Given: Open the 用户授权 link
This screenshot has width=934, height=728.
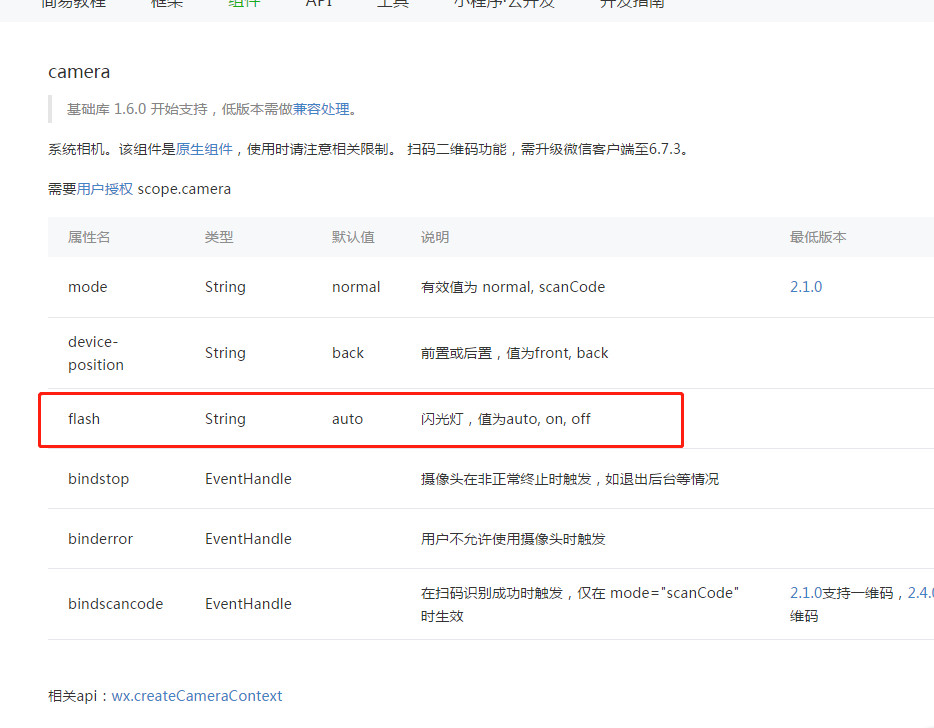Looking at the screenshot, I should tap(105, 189).
